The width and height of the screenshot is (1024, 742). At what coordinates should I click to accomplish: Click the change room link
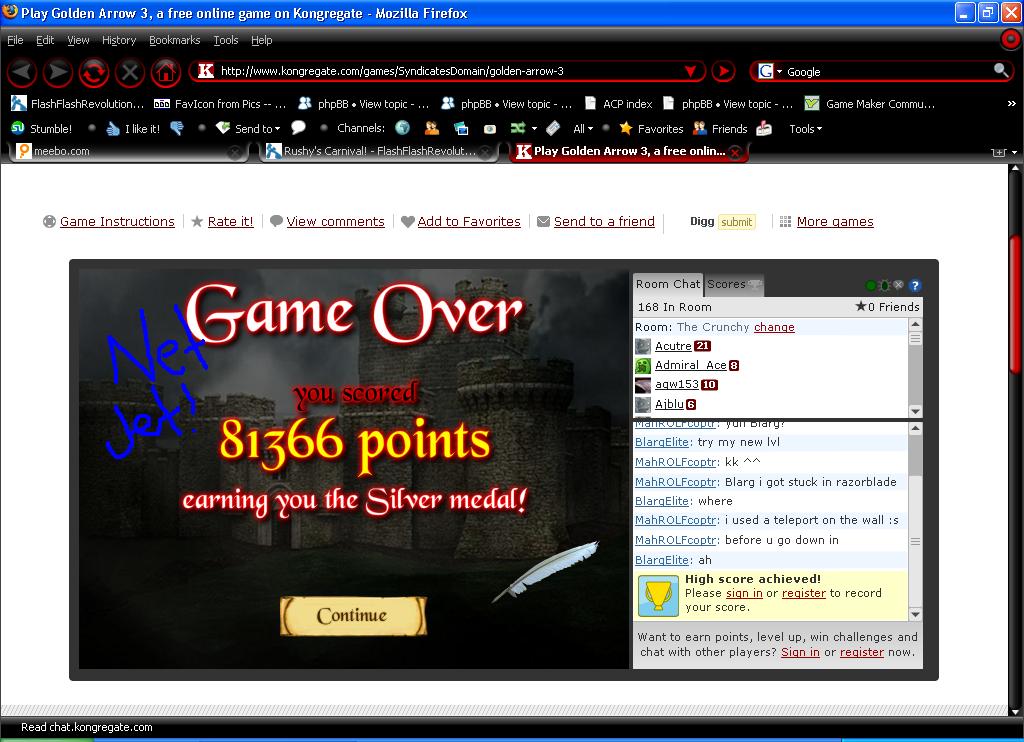coord(775,327)
